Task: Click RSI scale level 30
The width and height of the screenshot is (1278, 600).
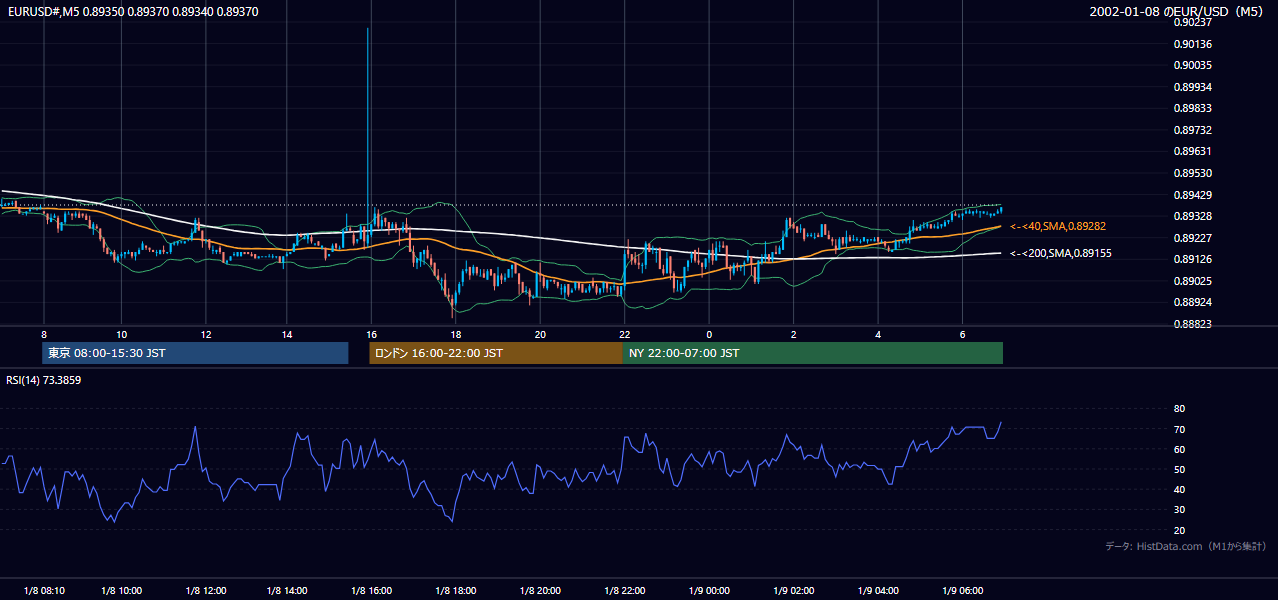Action: (1179, 510)
